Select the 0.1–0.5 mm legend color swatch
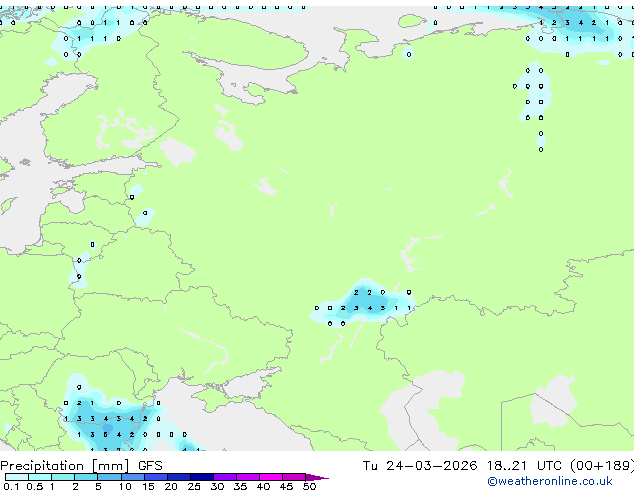Screen dimensions: 634x490 (17, 477)
